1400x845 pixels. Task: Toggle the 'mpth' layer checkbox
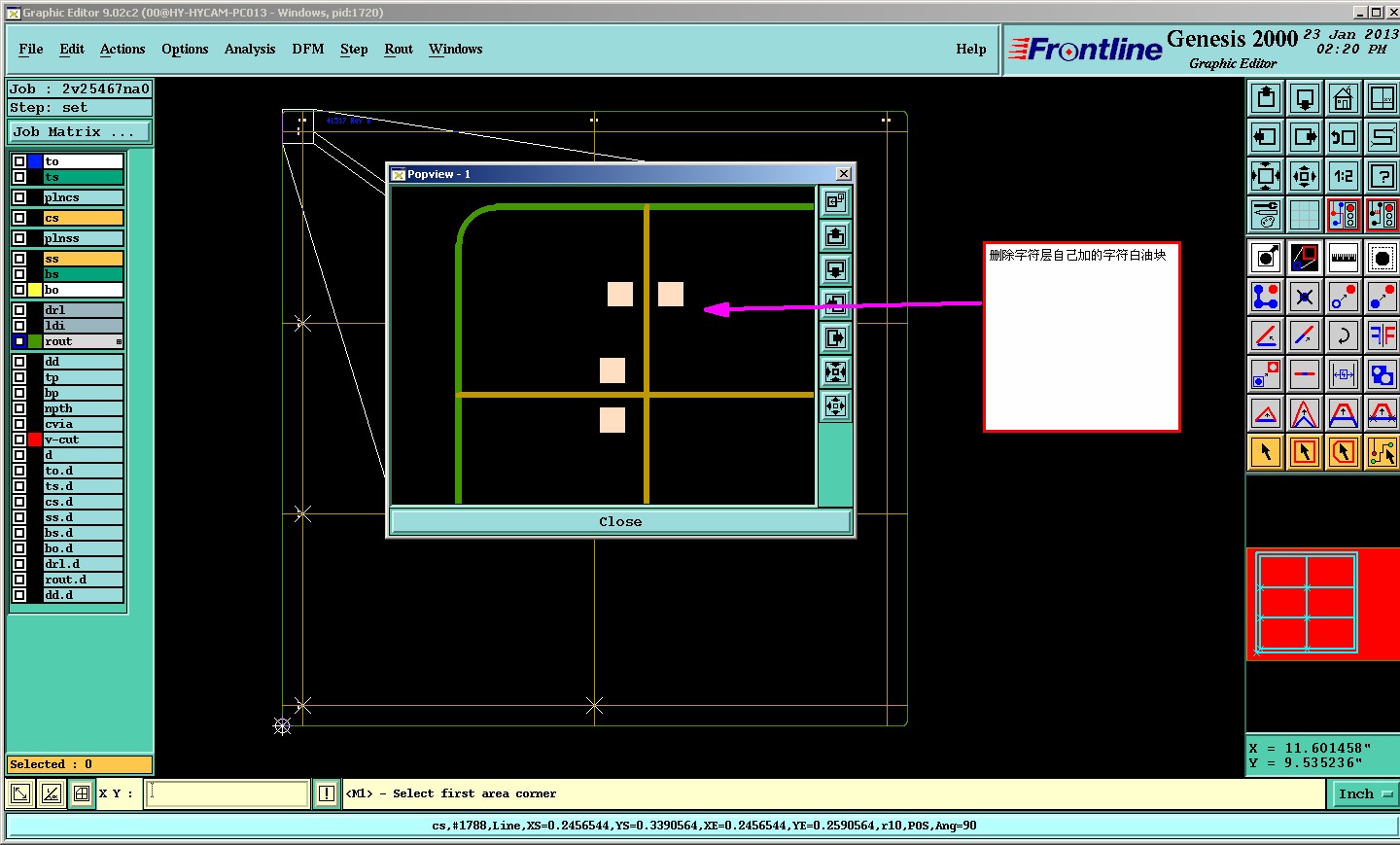(x=19, y=408)
